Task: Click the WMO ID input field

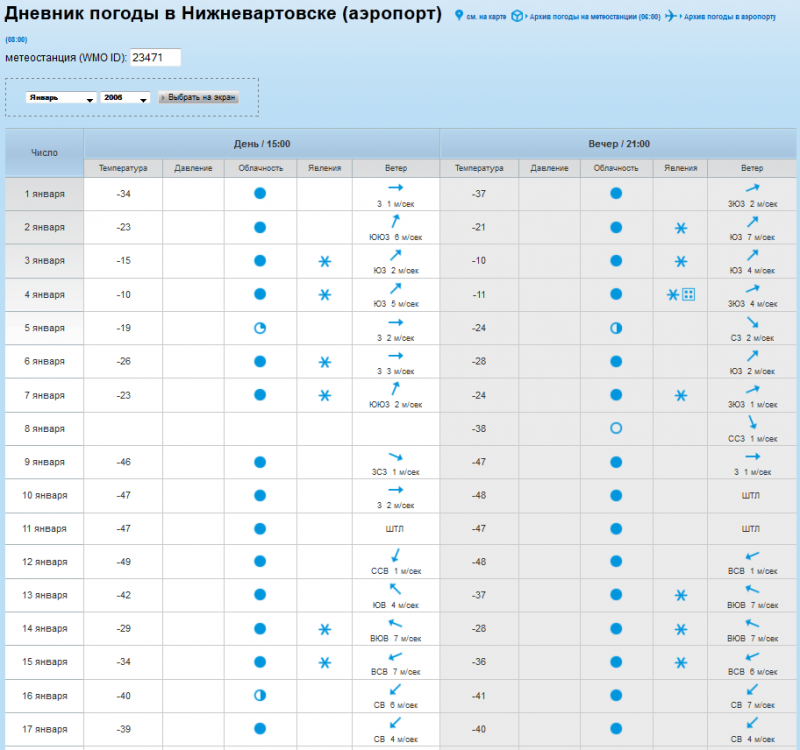Action: point(155,58)
